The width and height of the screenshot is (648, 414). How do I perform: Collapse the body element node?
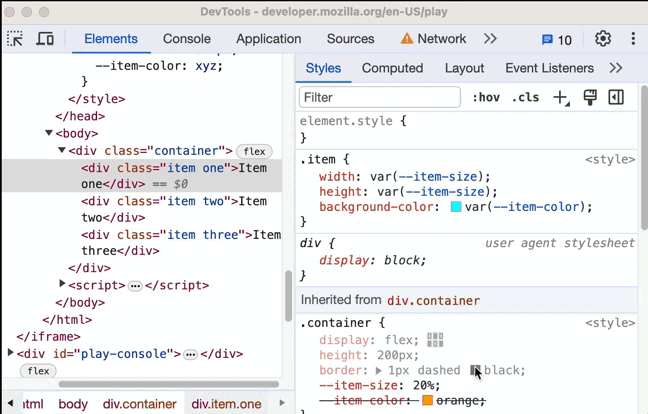click(49, 133)
